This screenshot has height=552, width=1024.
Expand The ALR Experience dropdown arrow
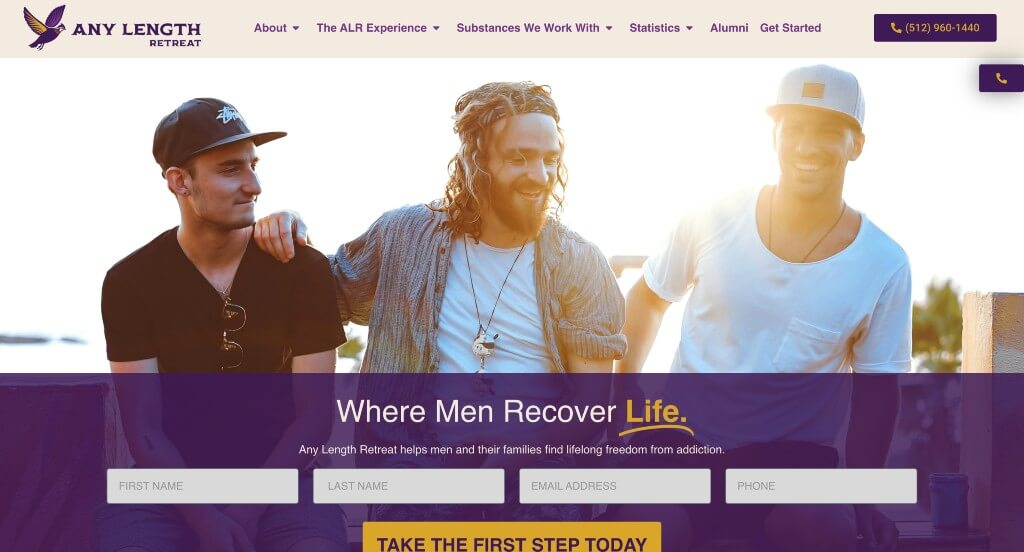click(436, 28)
